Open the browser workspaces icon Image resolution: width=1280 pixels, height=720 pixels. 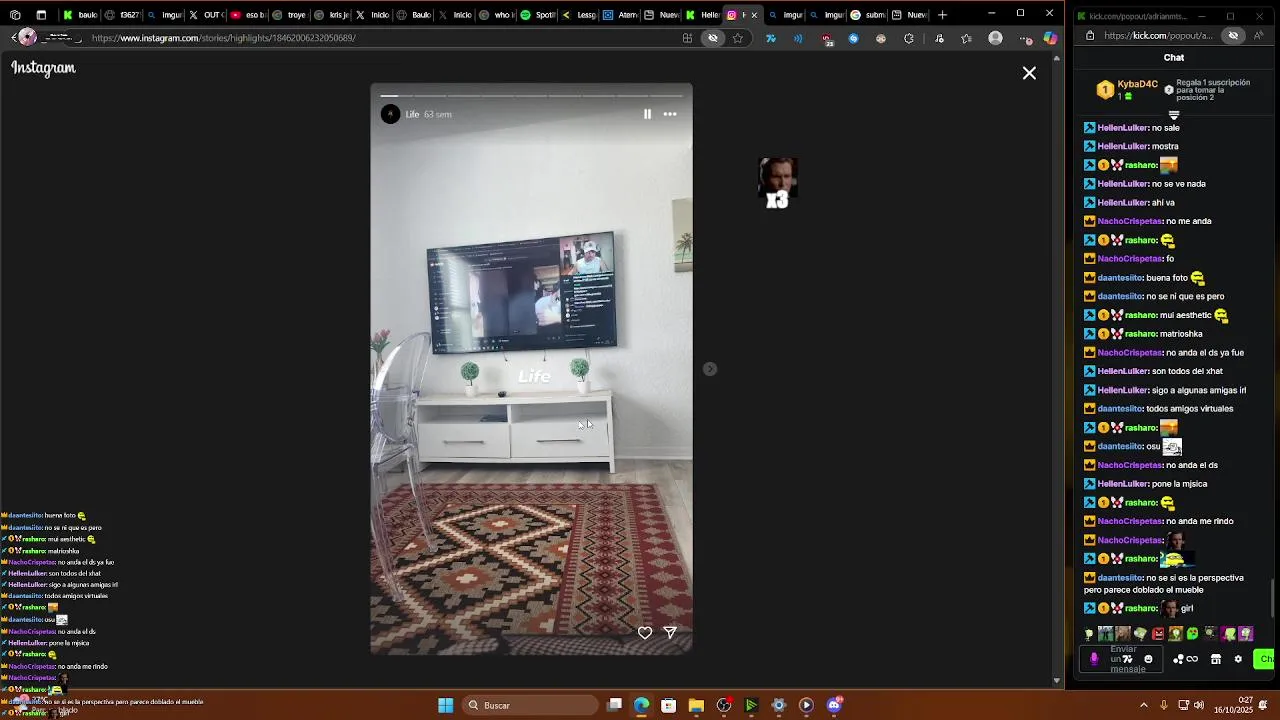click(15, 15)
